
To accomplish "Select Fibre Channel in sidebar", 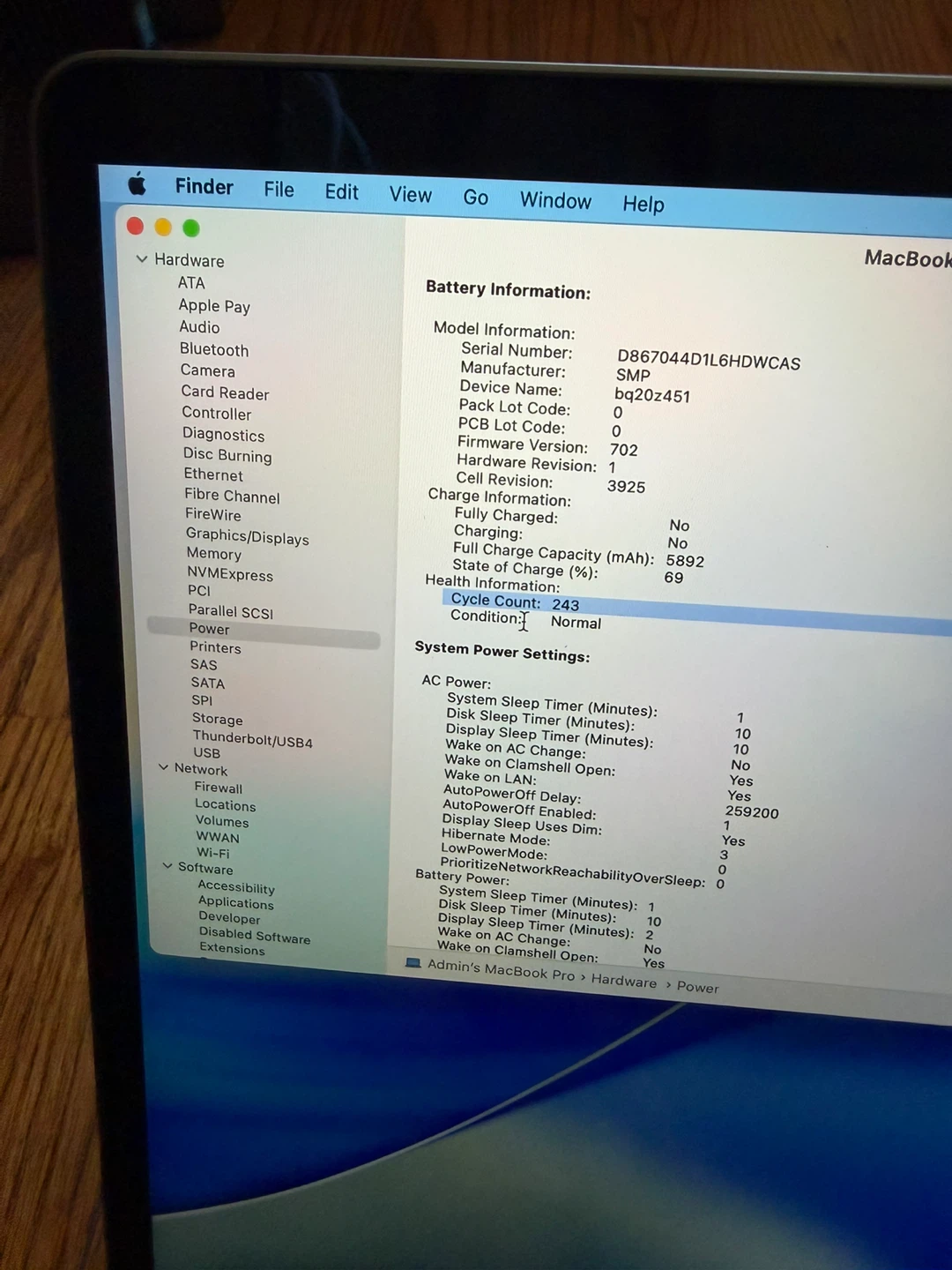I will [x=232, y=496].
